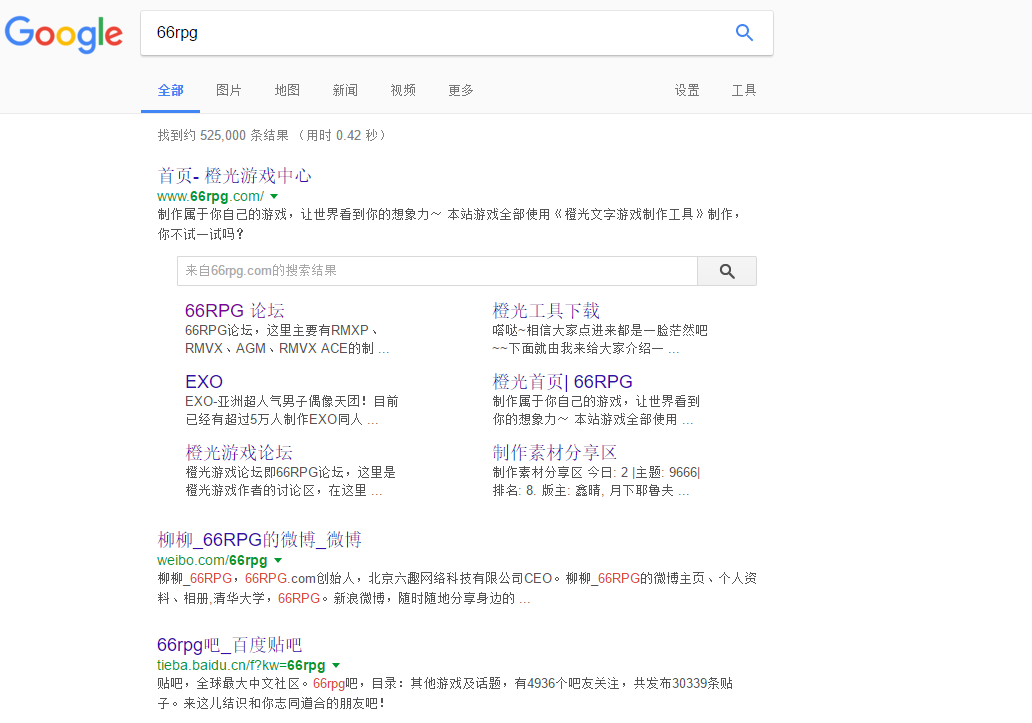Select the 全部 tab
The width and height of the screenshot is (1032, 723).
click(x=170, y=91)
